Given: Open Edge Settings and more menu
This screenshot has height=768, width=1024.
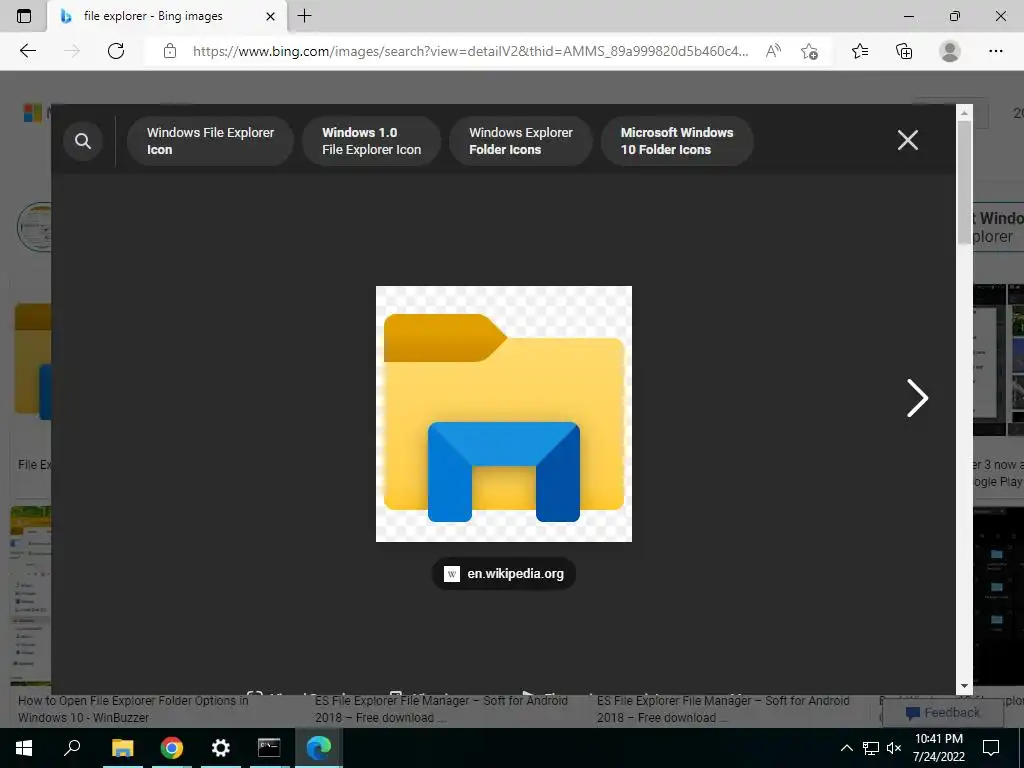Looking at the screenshot, I should 995,51.
